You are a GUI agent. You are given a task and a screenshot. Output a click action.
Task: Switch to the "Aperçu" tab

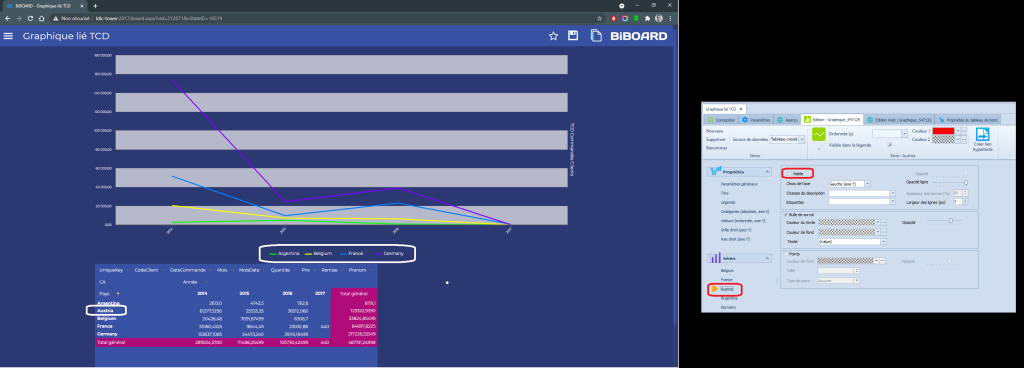[x=788, y=120]
